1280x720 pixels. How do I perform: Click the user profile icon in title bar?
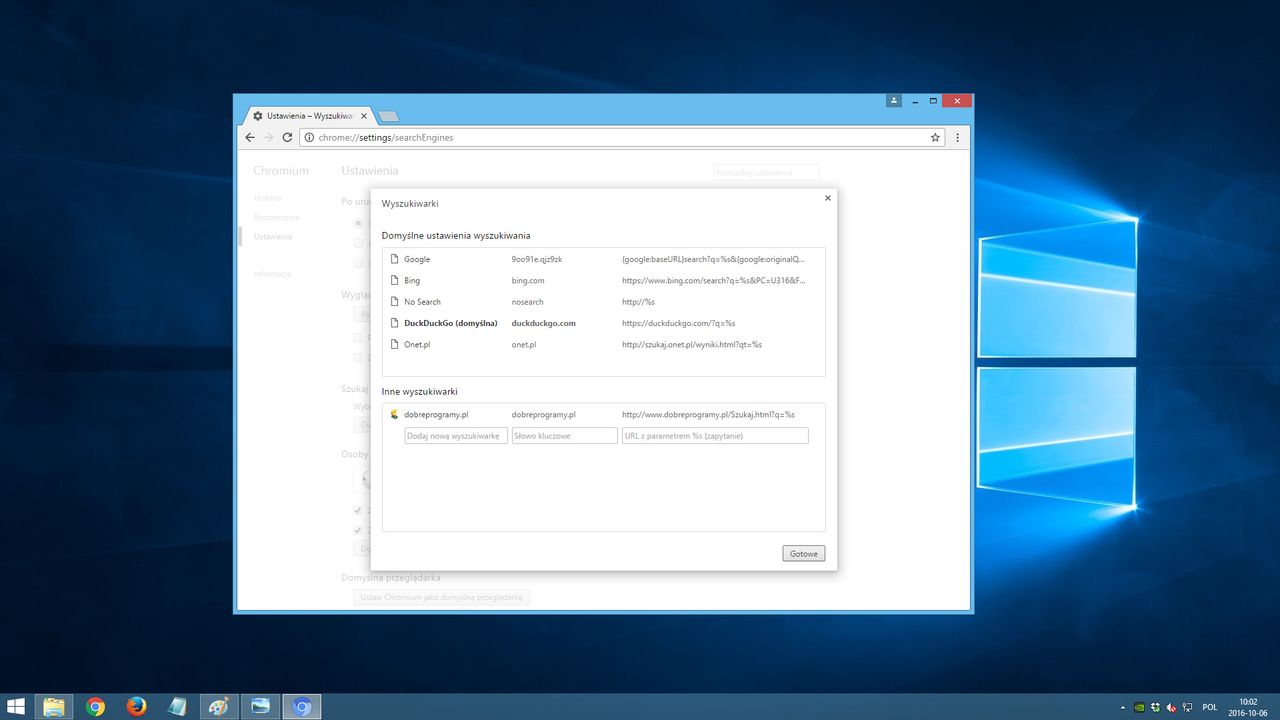pos(894,101)
